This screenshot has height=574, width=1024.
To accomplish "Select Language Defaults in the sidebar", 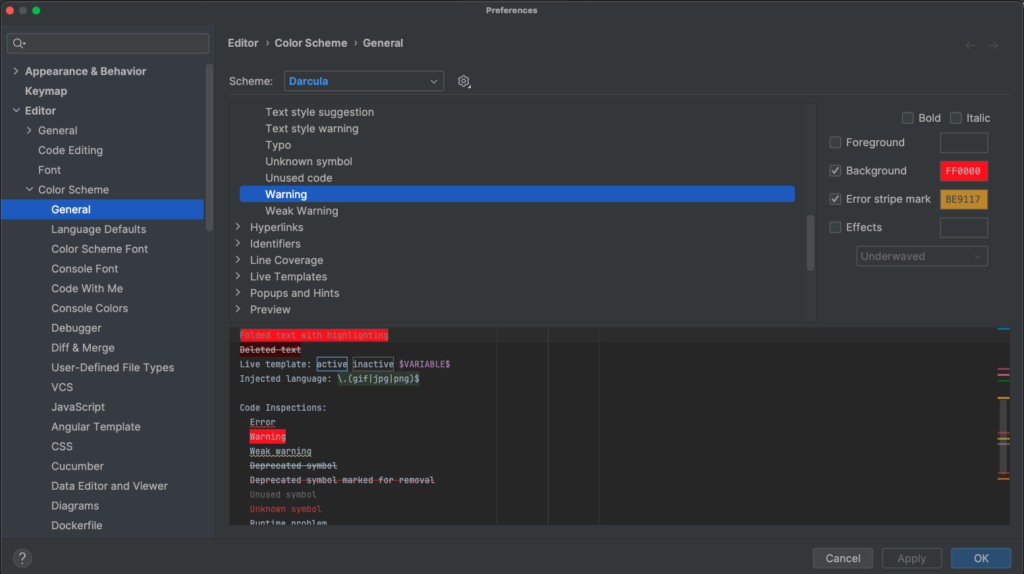I will click(98, 229).
